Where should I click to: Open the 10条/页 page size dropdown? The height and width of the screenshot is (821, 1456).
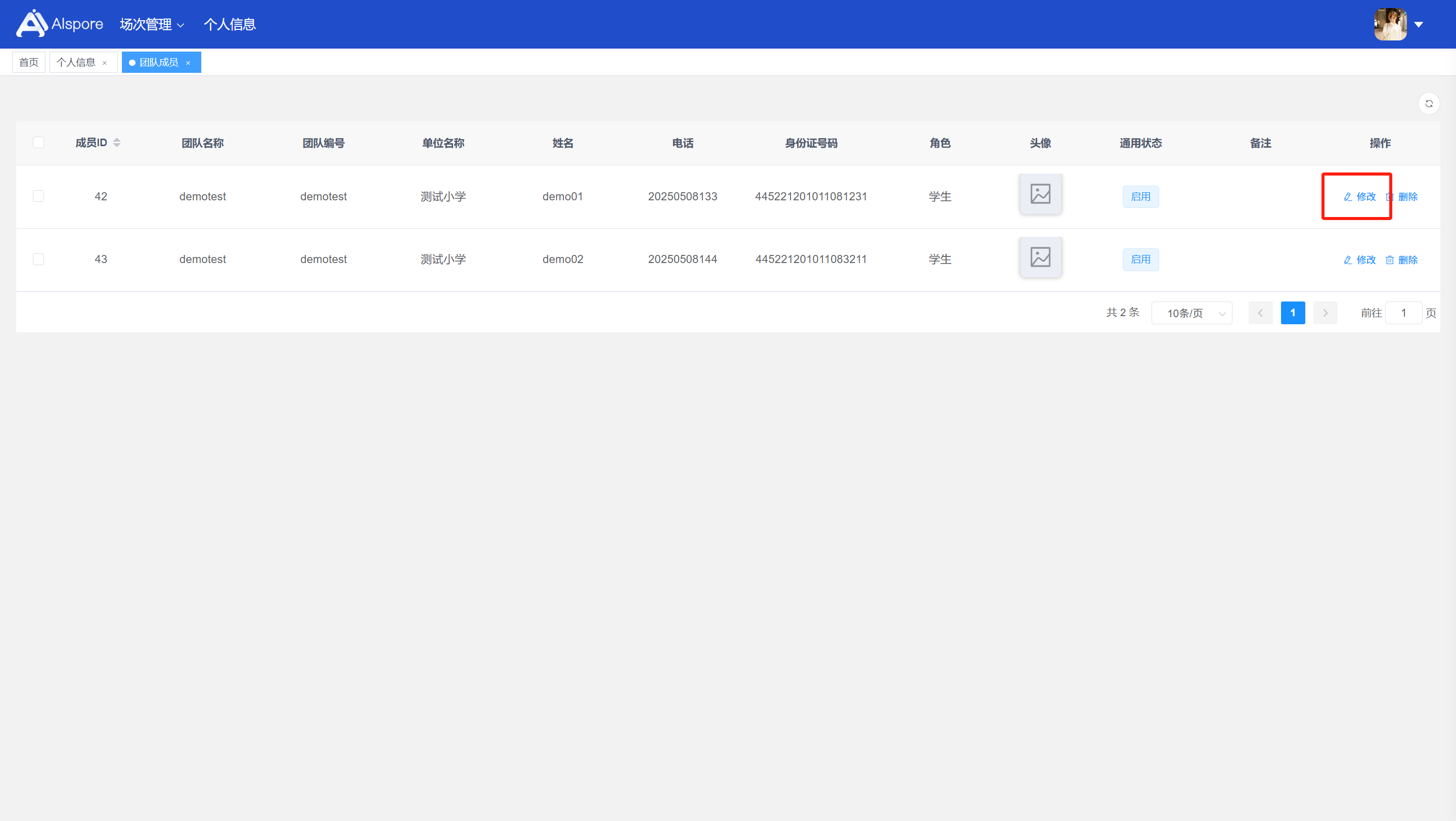[x=1192, y=313]
